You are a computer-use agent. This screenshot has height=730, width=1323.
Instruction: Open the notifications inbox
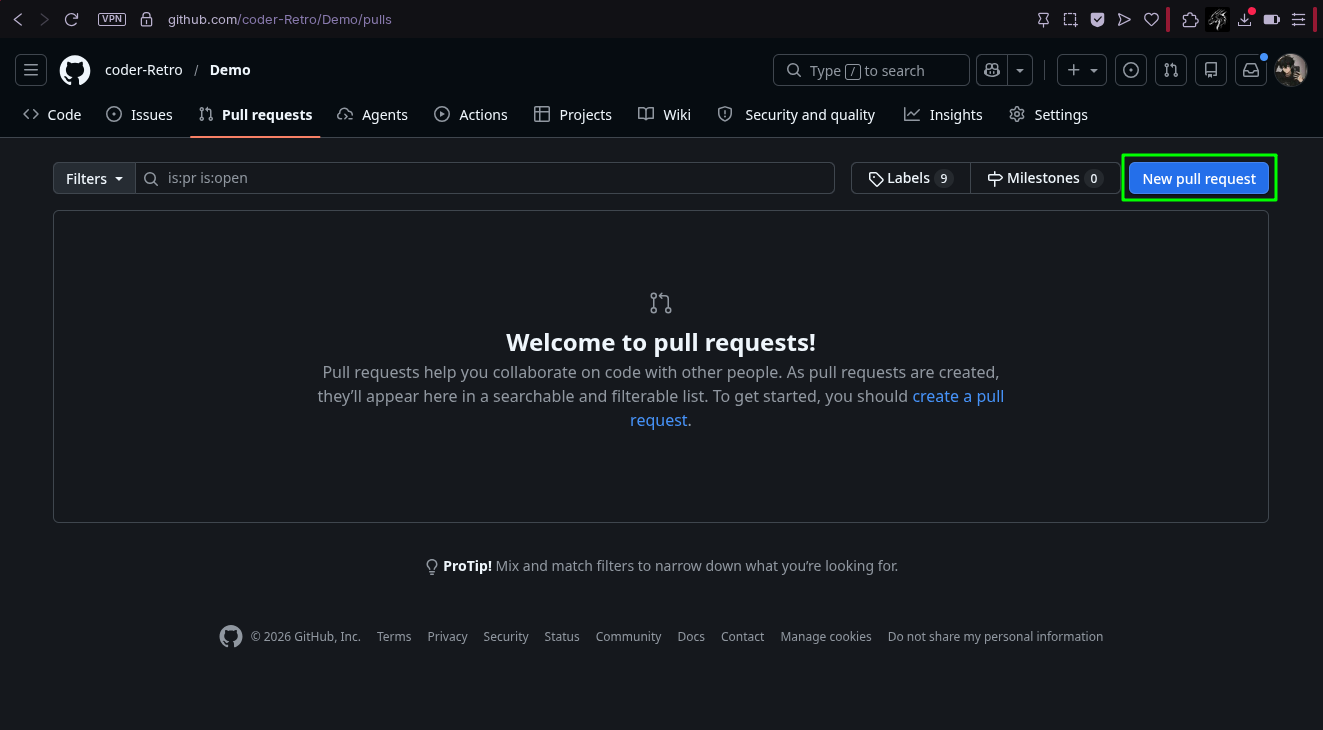click(1251, 70)
